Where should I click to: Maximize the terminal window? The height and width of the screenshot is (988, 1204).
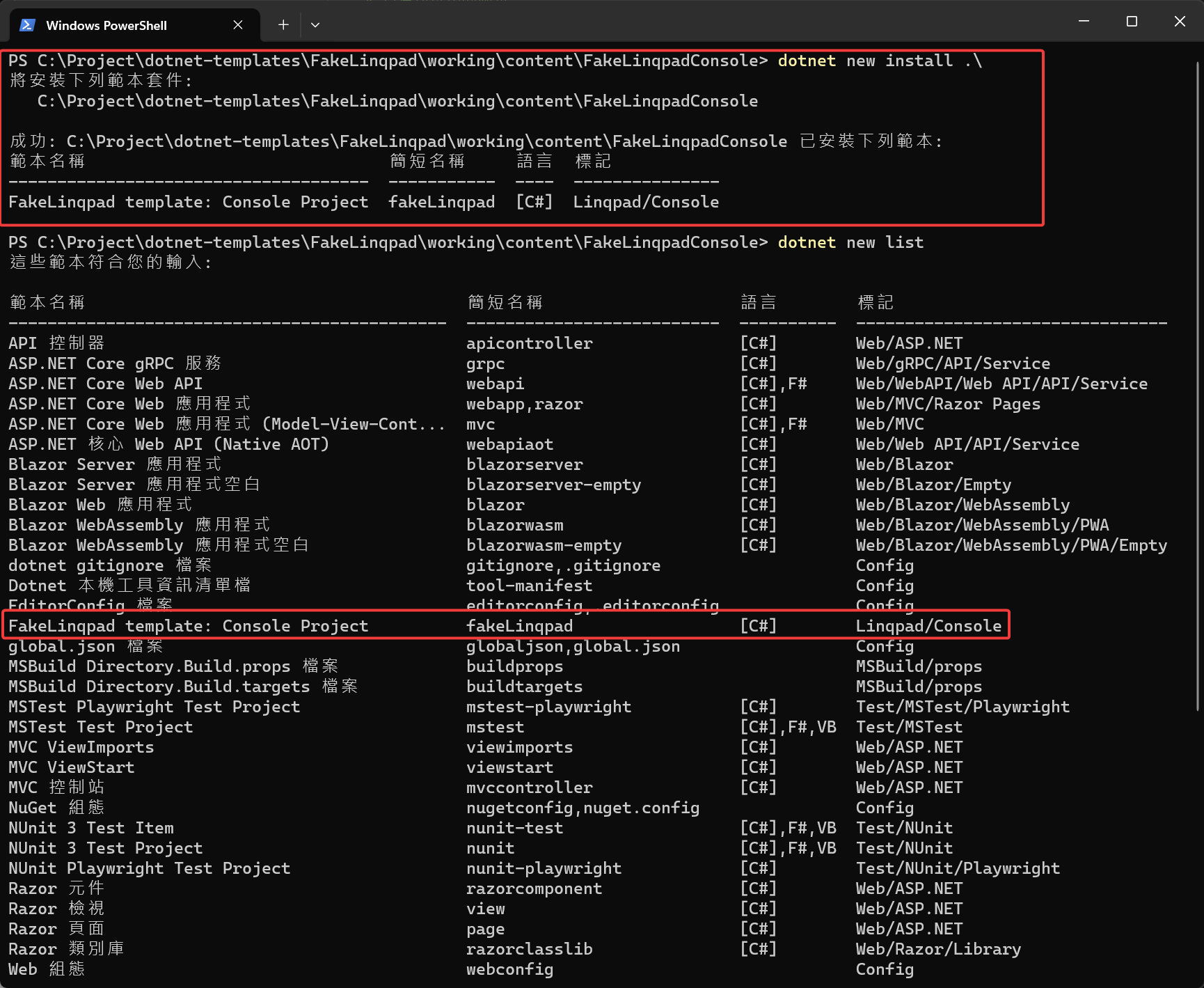(1132, 22)
